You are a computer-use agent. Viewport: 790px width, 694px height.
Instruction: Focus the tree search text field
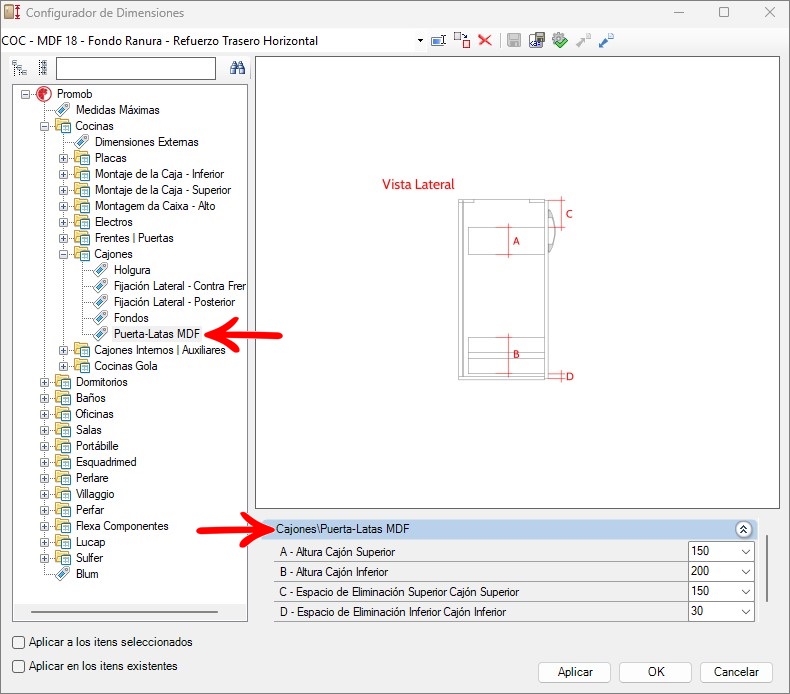pyautogui.click(x=136, y=68)
